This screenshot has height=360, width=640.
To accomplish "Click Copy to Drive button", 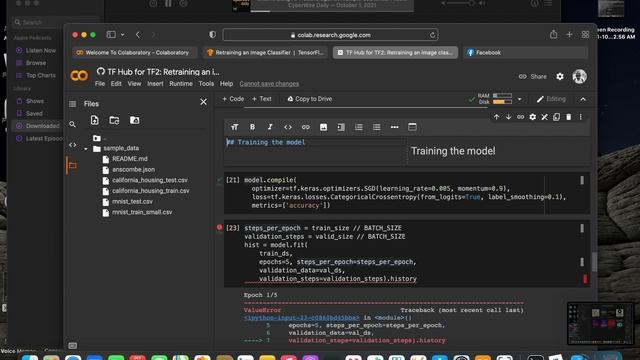I will (309, 99).
